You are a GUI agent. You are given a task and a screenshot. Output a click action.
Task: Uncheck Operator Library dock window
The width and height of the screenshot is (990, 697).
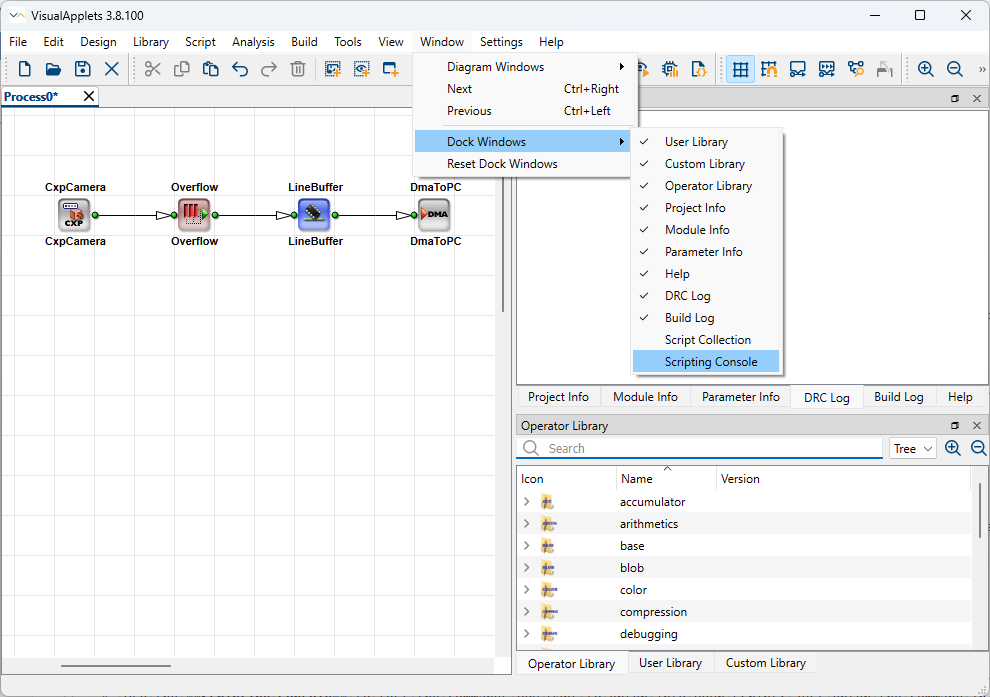pyautogui.click(x=706, y=186)
